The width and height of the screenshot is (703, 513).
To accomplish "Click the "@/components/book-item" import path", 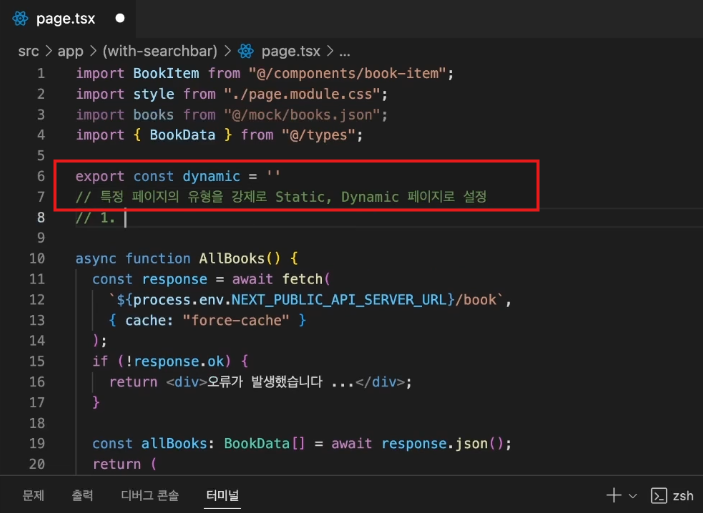I will tap(347, 73).
